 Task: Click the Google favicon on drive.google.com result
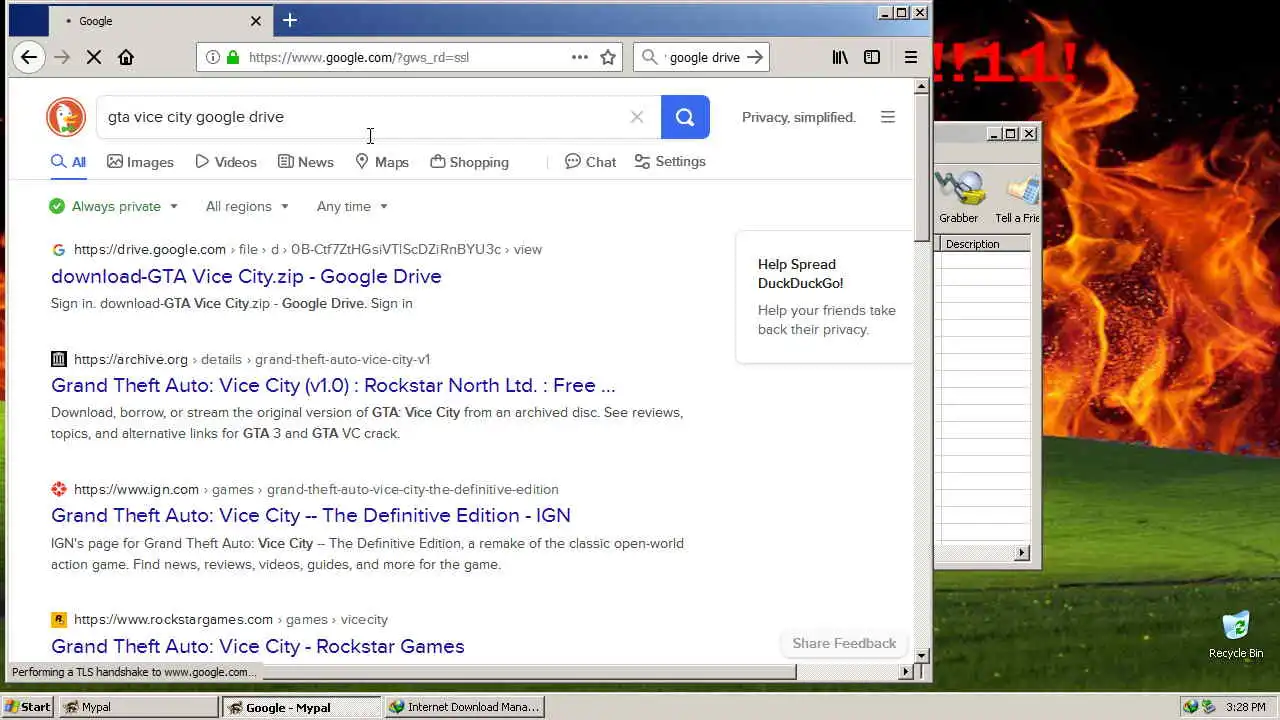59,249
